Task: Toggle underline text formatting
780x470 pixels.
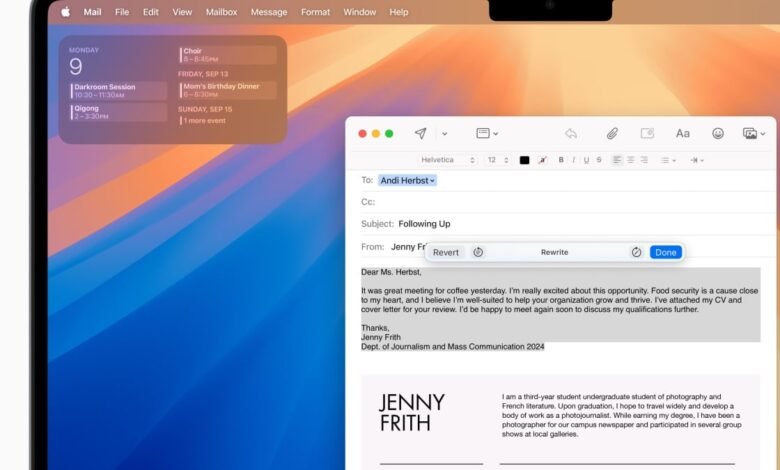Action: tap(587, 160)
